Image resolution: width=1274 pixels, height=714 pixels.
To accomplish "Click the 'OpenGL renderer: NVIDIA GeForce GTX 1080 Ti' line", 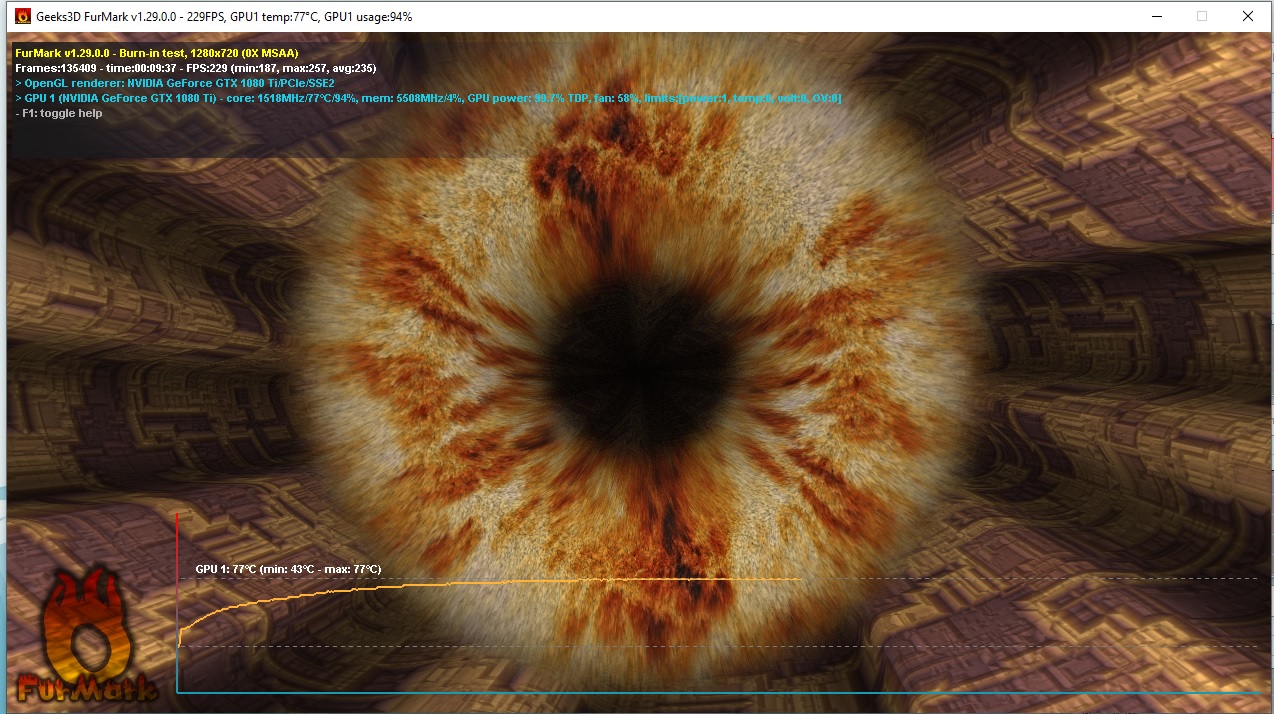I will (x=175, y=83).
